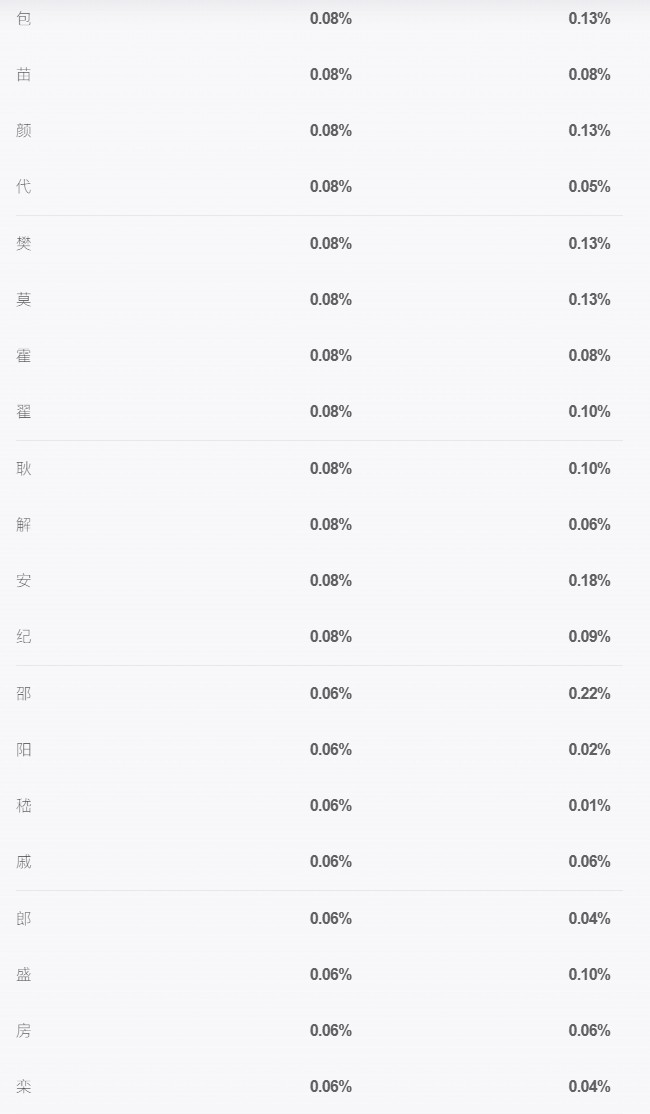This screenshot has width=650, height=1114.
Task: Select the 盛 surname entry
Action: [23, 975]
